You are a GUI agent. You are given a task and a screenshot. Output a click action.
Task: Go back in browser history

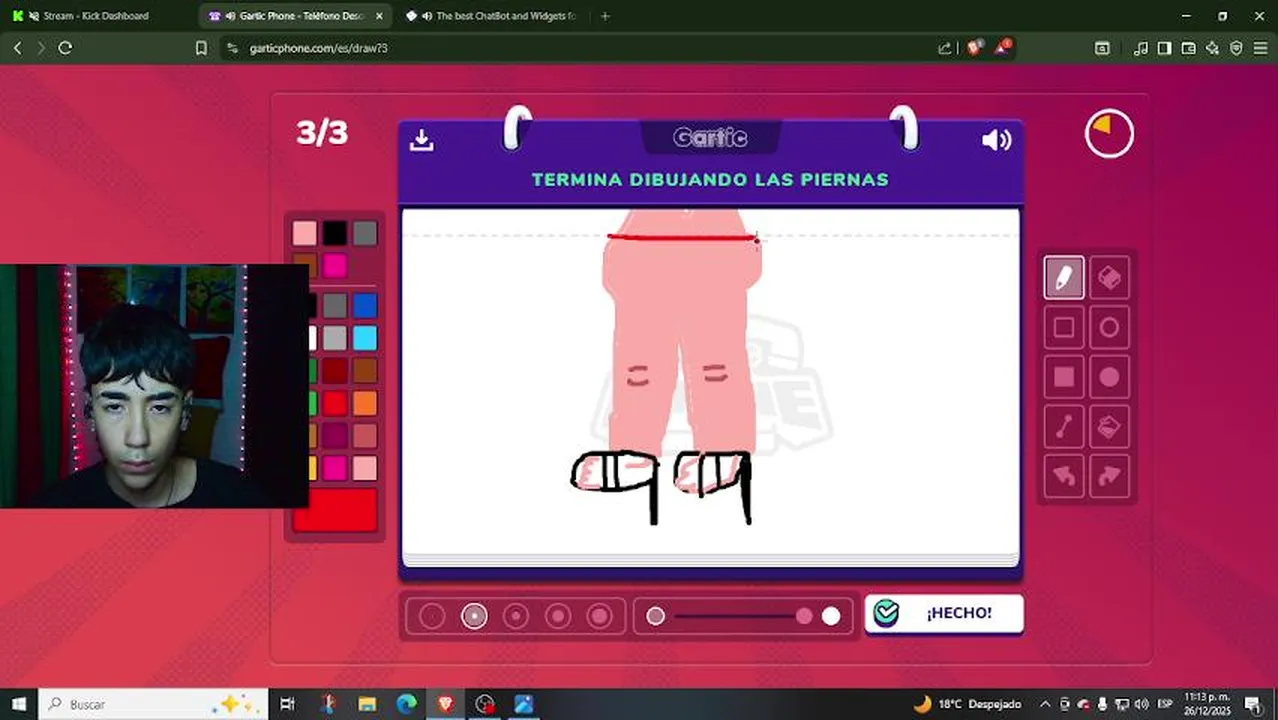(x=17, y=48)
